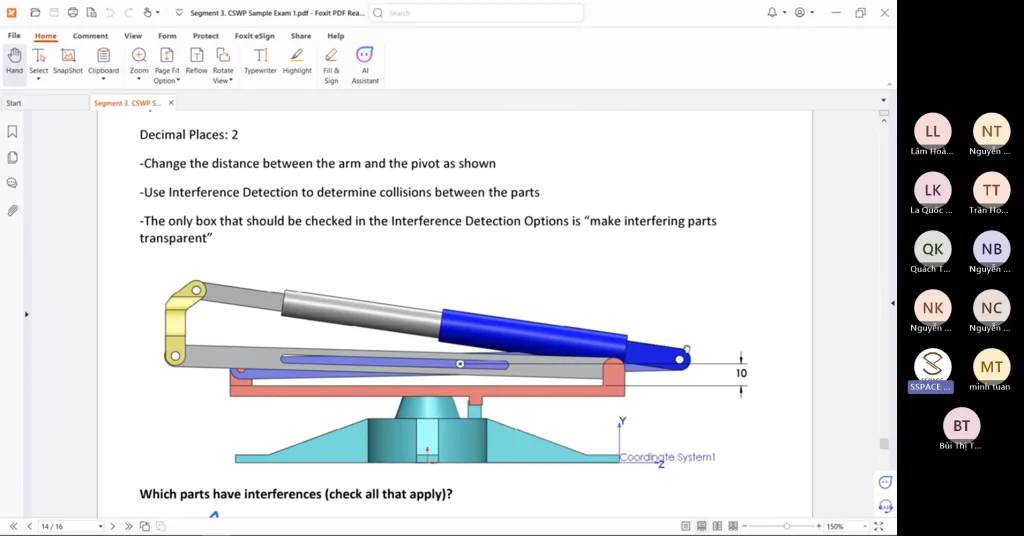Expand the Zoom dropdown arrow
The height and width of the screenshot is (536, 1024).
click(139, 79)
